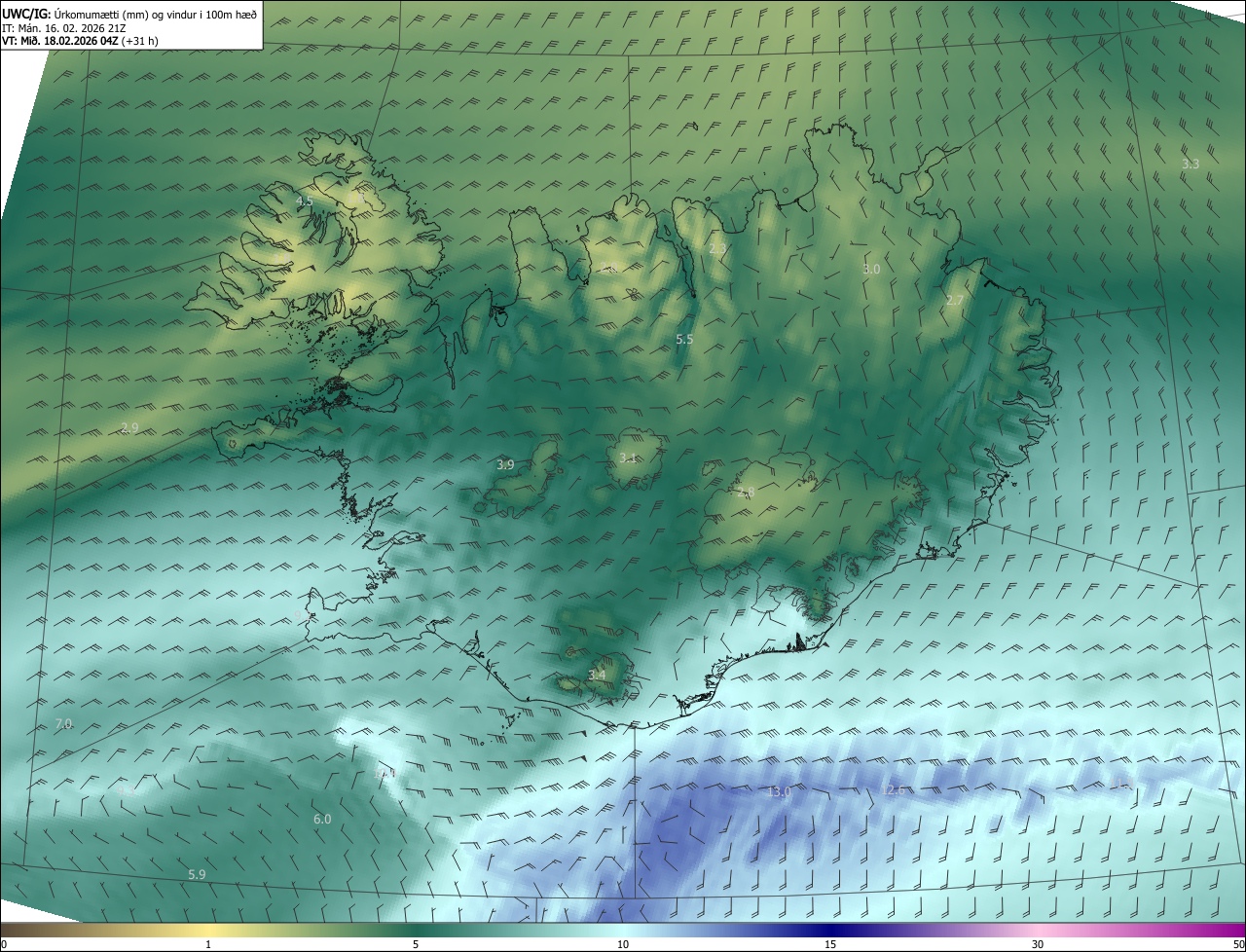Click the map value 3.9
Screen dimensions: 1246x952
coord(505,465)
